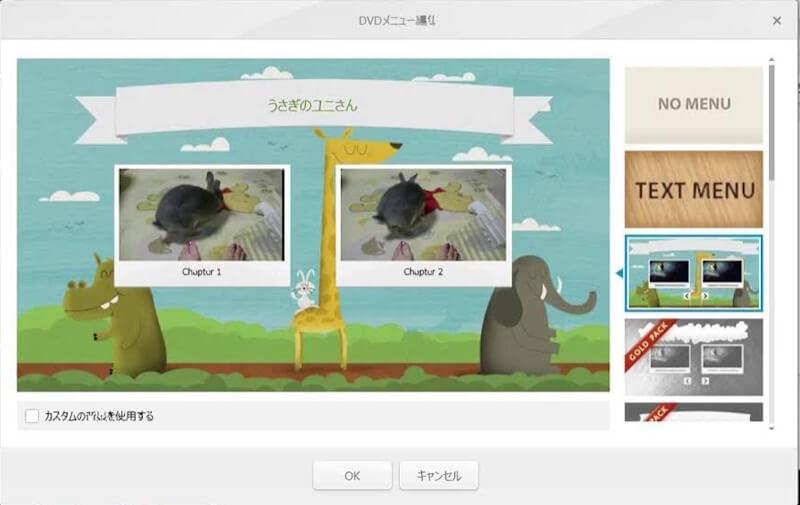Viewport: 800px width, 505px height.
Task: Confirm the DVD menu with OK
Action: click(x=352, y=476)
